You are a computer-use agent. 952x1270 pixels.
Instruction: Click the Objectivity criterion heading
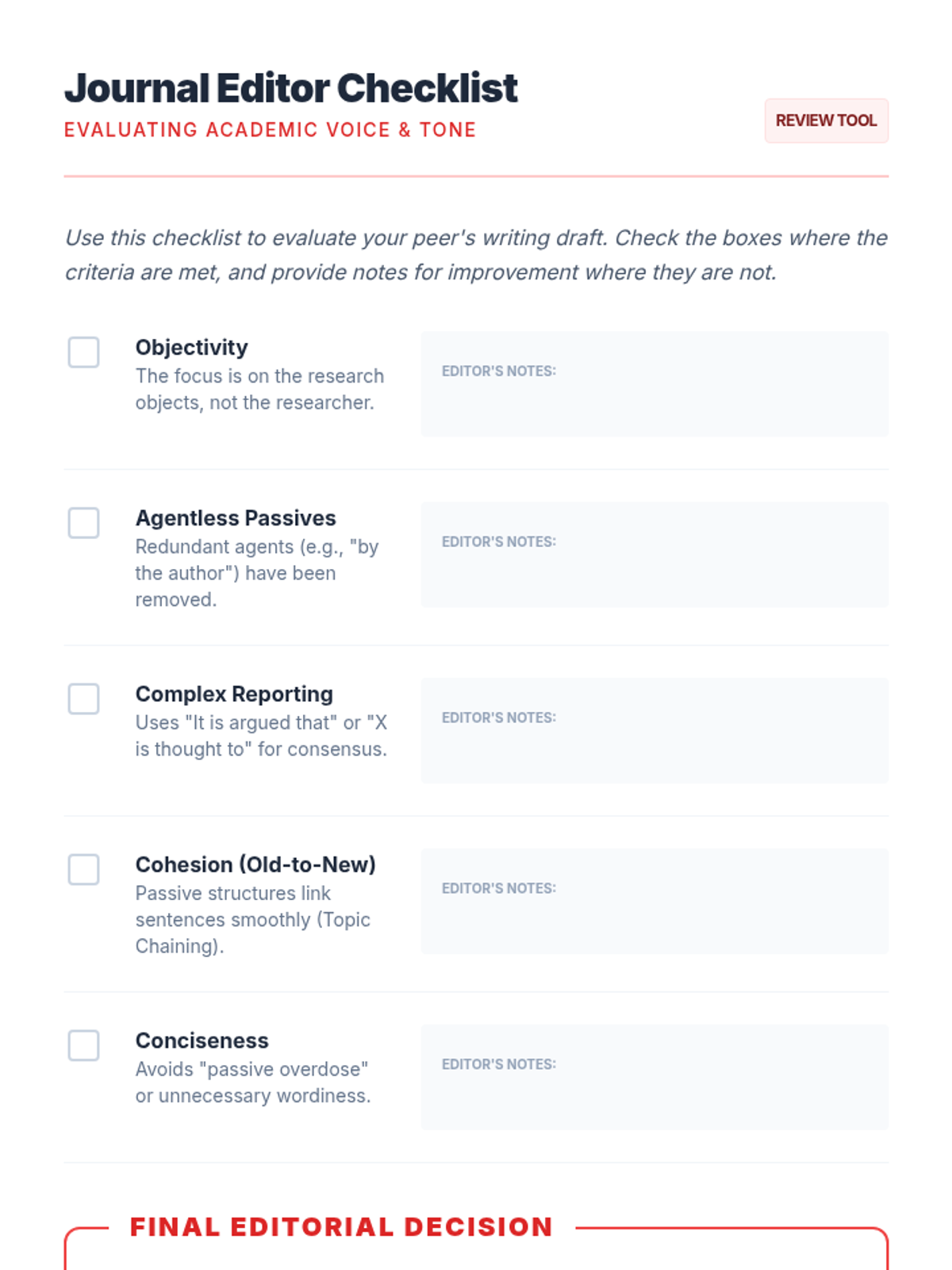point(191,348)
